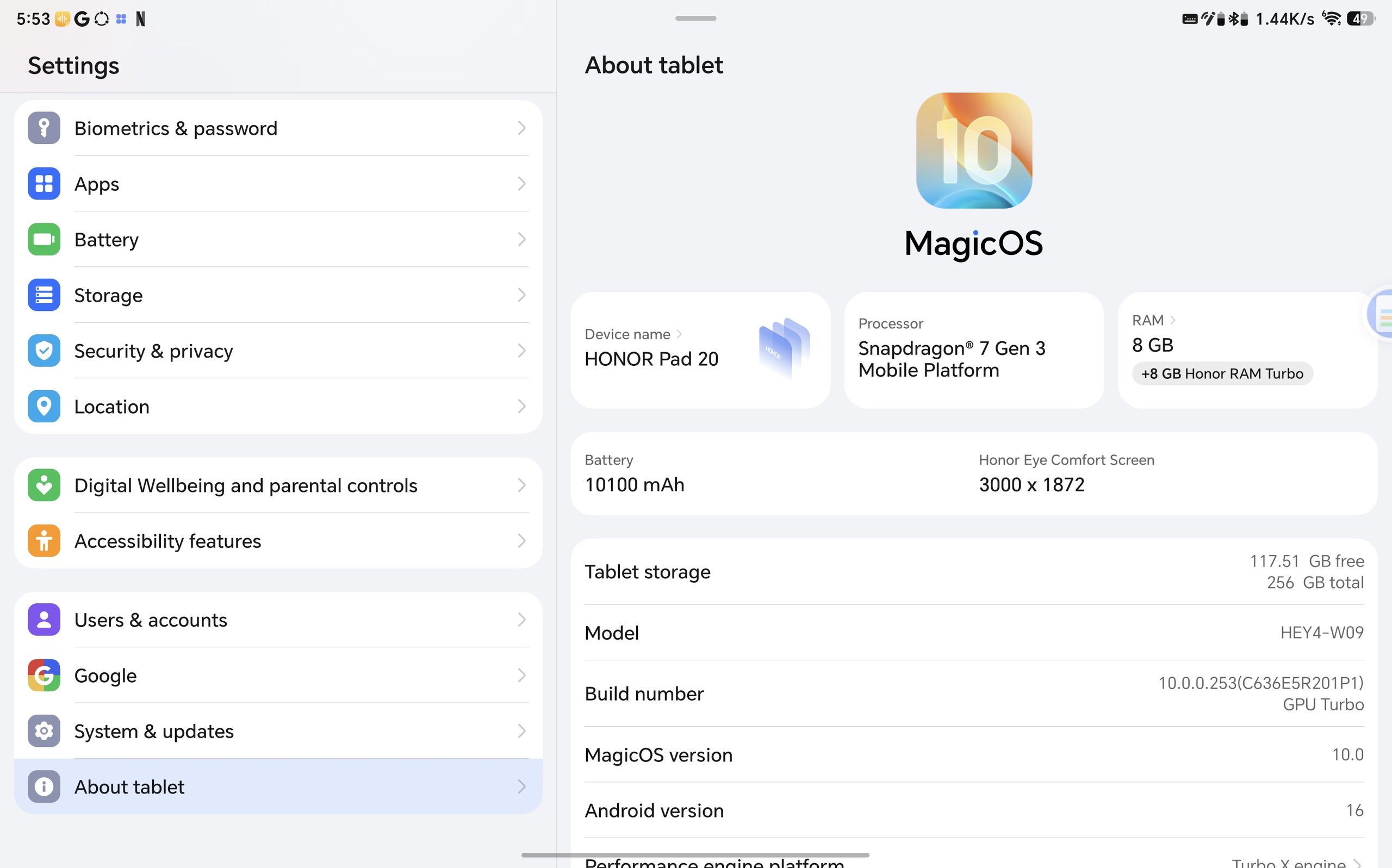This screenshot has height=868, width=1392.
Task: Expand Accessibility features chevron
Action: coord(521,541)
